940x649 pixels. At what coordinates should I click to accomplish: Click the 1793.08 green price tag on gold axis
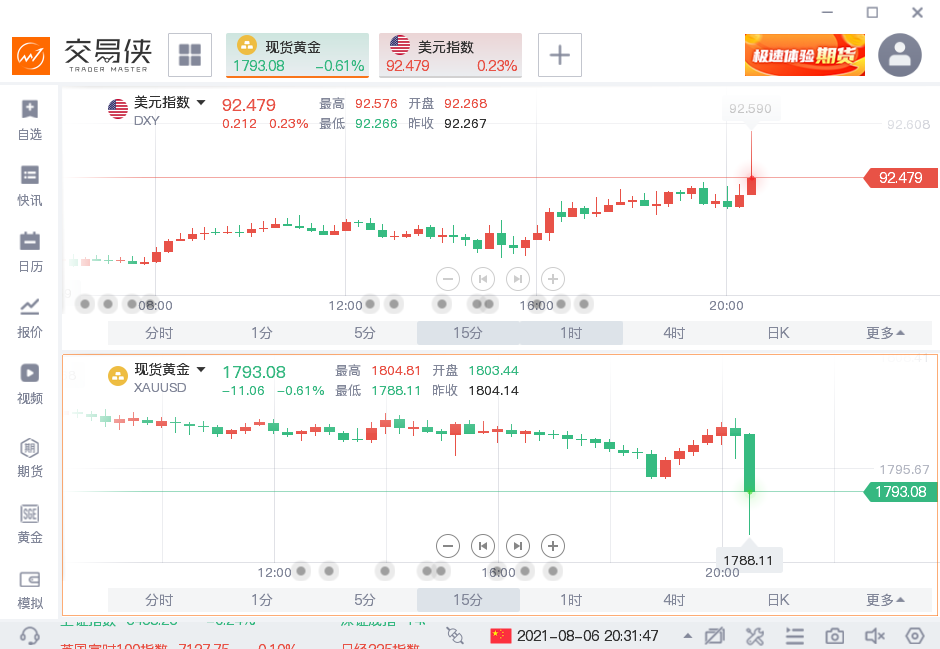(900, 491)
